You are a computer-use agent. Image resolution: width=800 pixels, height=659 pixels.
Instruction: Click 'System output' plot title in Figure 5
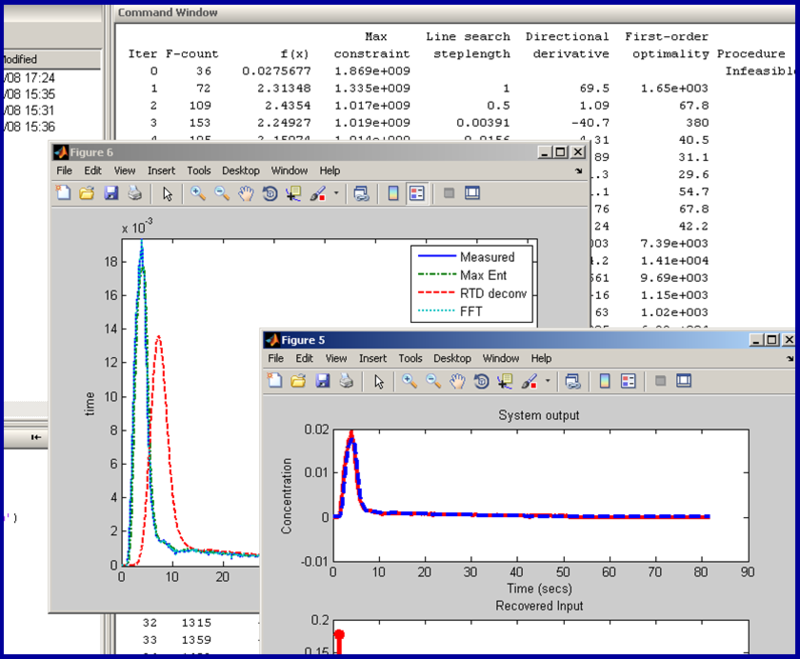[x=539, y=415]
